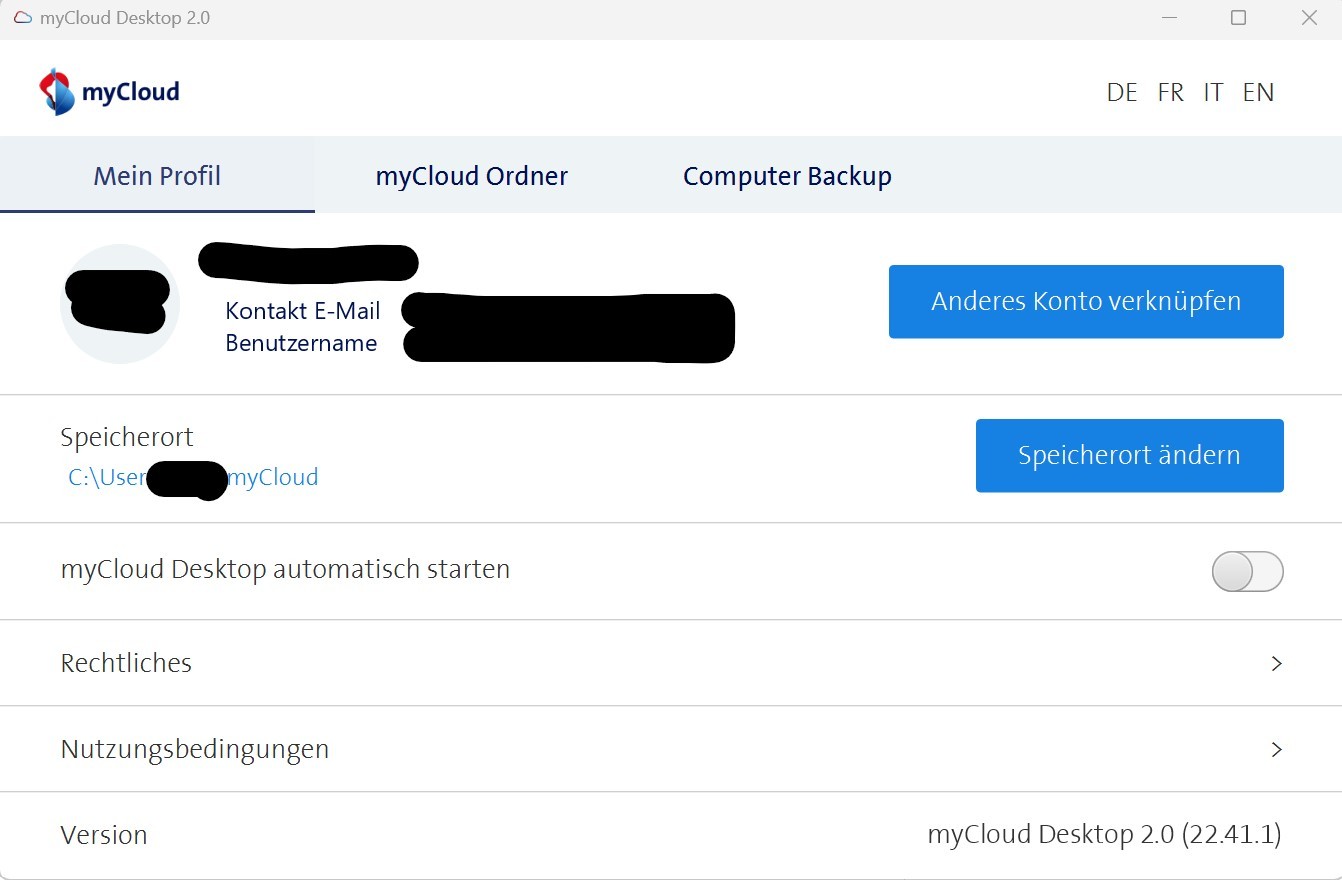Image resolution: width=1342 pixels, height=880 pixels.
Task: Click the profile avatar circle
Action: click(x=119, y=304)
